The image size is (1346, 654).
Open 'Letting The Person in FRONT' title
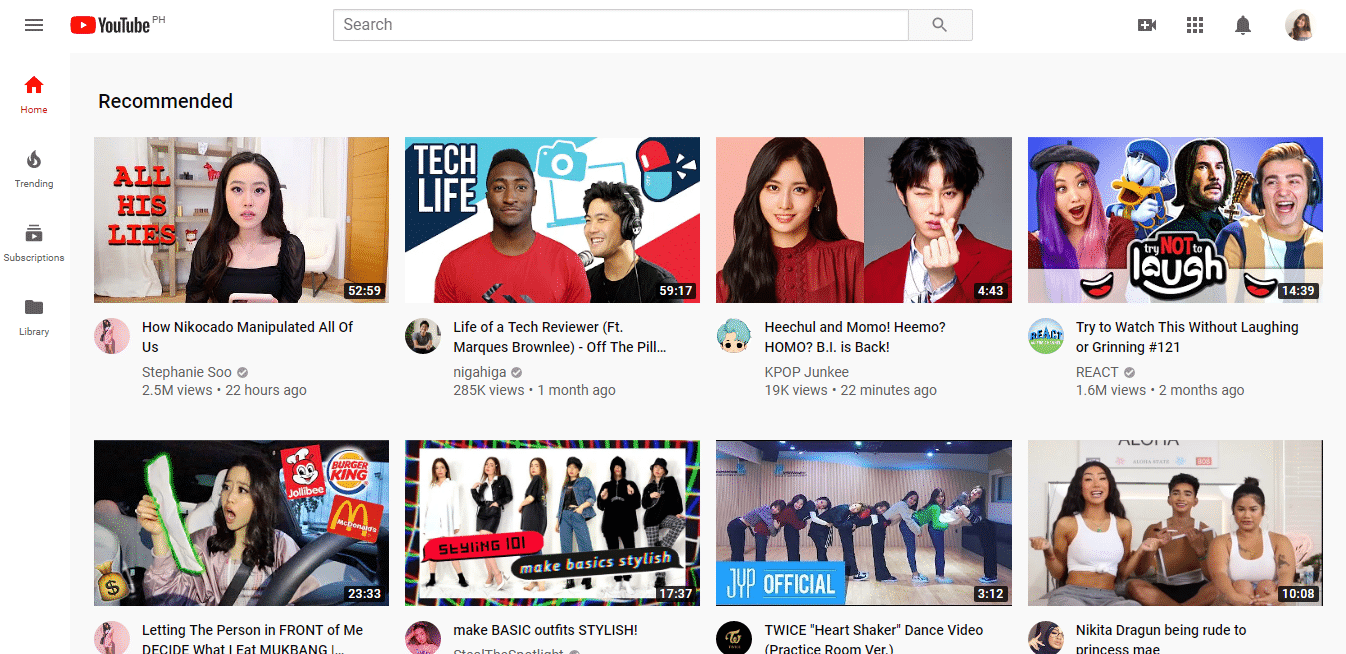click(x=252, y=639)
